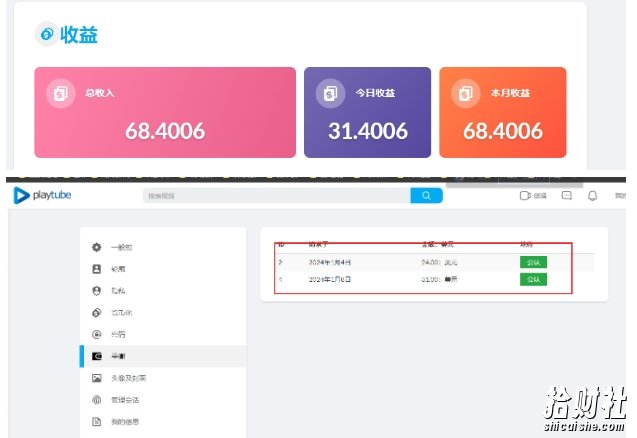Select the 24.00 amount cell

click(439, 262)
